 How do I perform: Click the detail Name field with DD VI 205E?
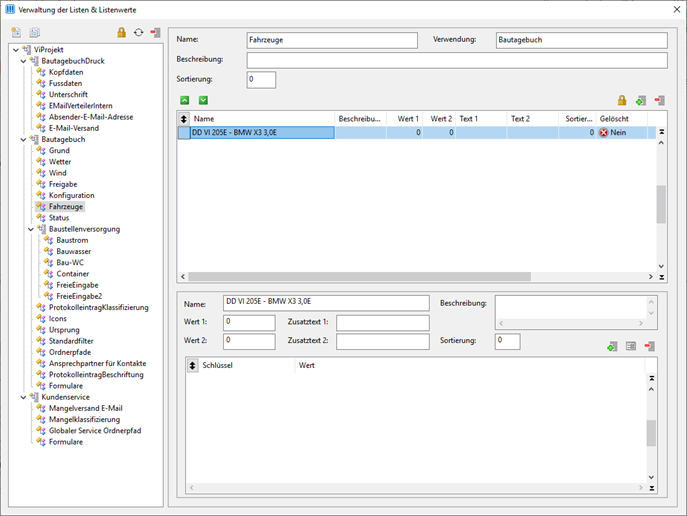click(x=326, y=303)
